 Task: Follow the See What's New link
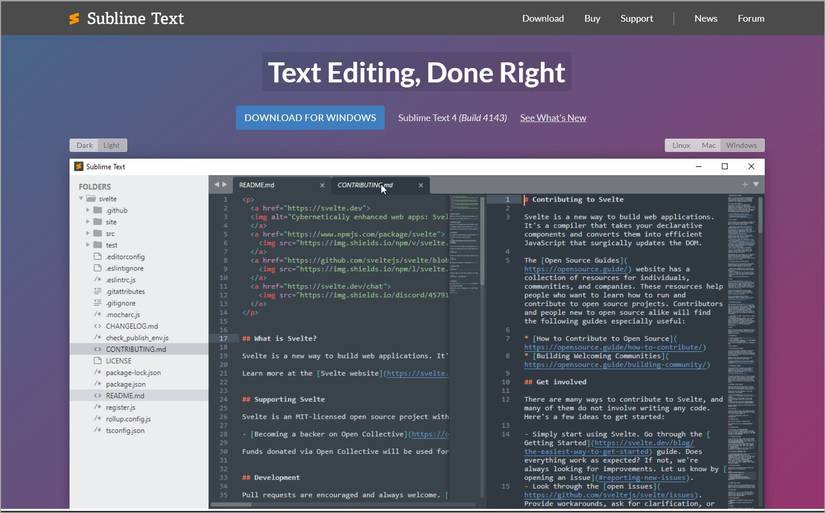pyautogui.click(x=553, y=118)
